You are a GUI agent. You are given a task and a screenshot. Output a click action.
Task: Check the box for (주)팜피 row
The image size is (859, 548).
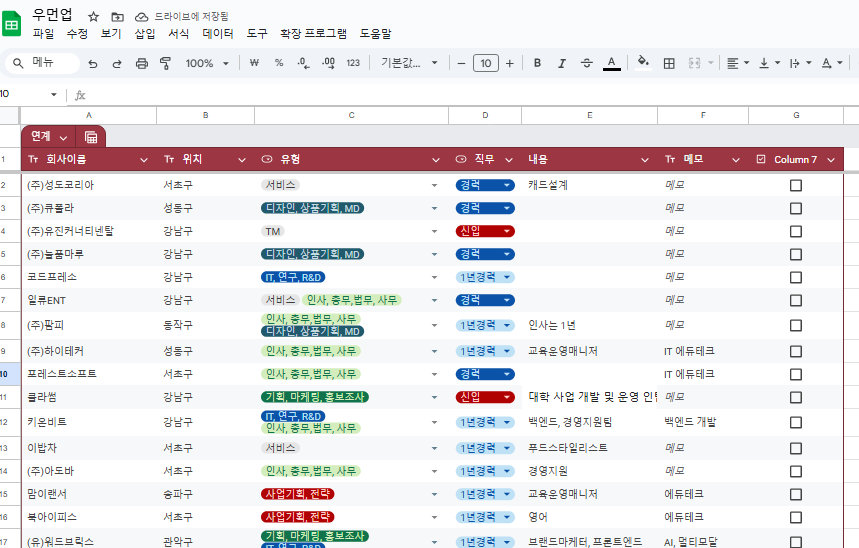pyautogui.click(x=796, y=326)
